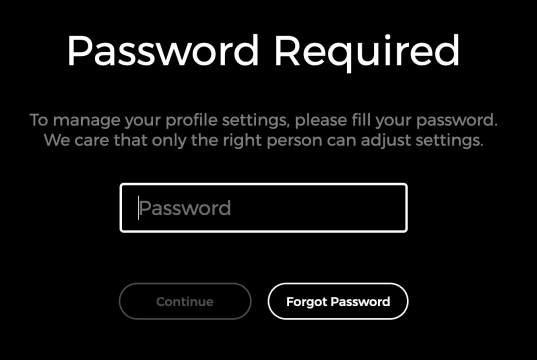Click the word "Password" in the title
The image size is (537, 360).
163,51
